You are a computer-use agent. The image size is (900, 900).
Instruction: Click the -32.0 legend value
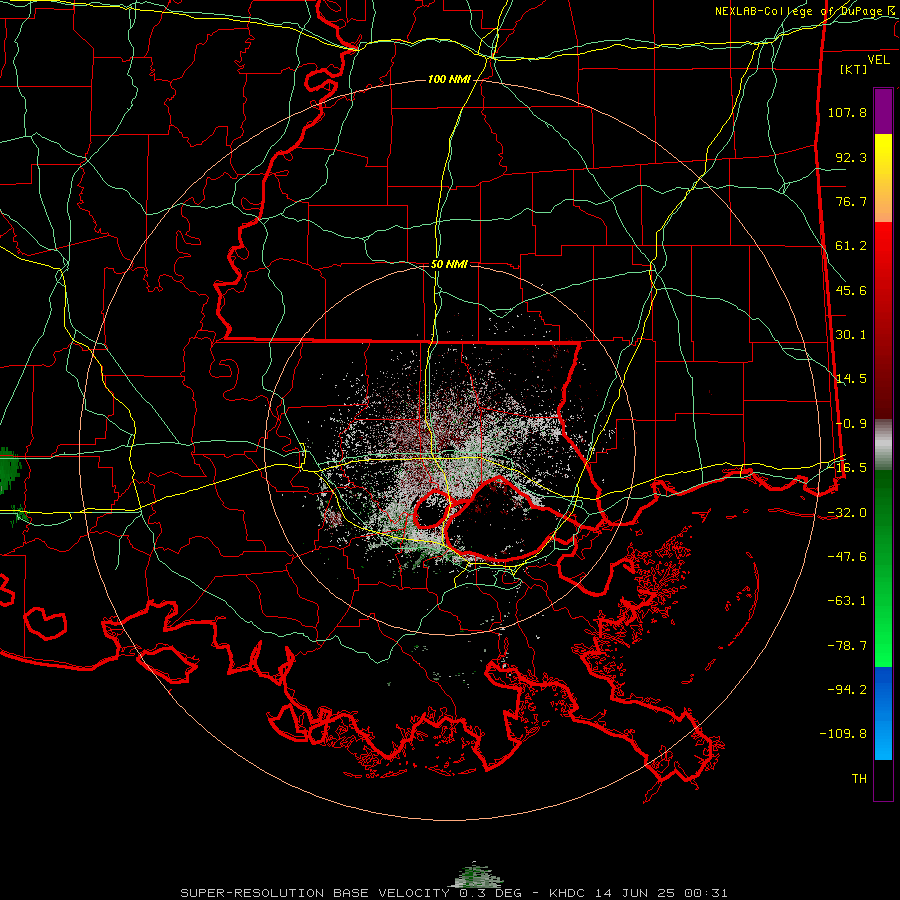click(x=847, y=513)
